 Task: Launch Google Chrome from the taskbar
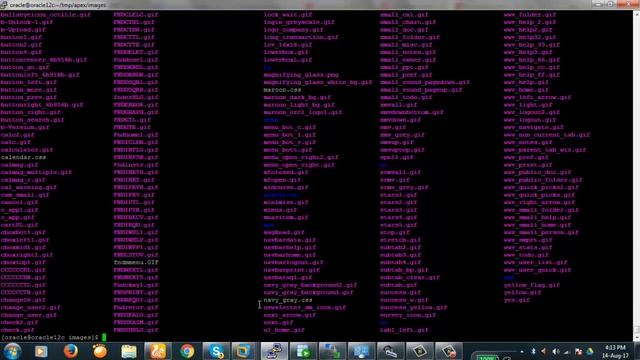click(187, 351)
